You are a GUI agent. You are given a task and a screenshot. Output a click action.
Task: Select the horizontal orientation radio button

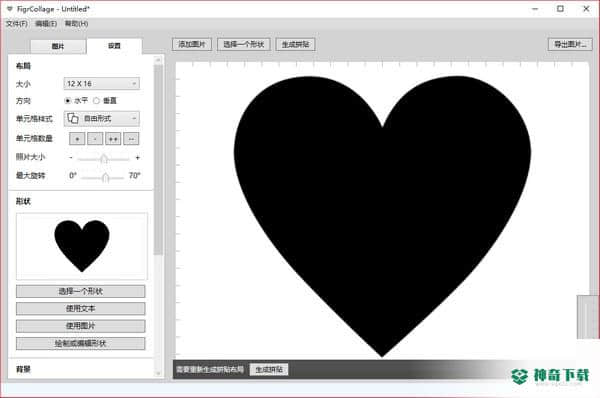pyautogui.click(x=68, y=101)
